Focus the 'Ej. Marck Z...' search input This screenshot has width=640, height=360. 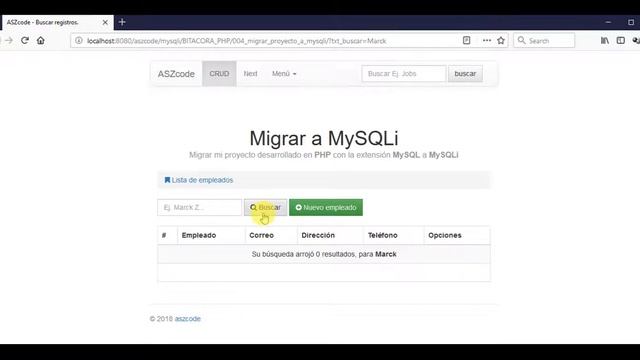[200, 207]
